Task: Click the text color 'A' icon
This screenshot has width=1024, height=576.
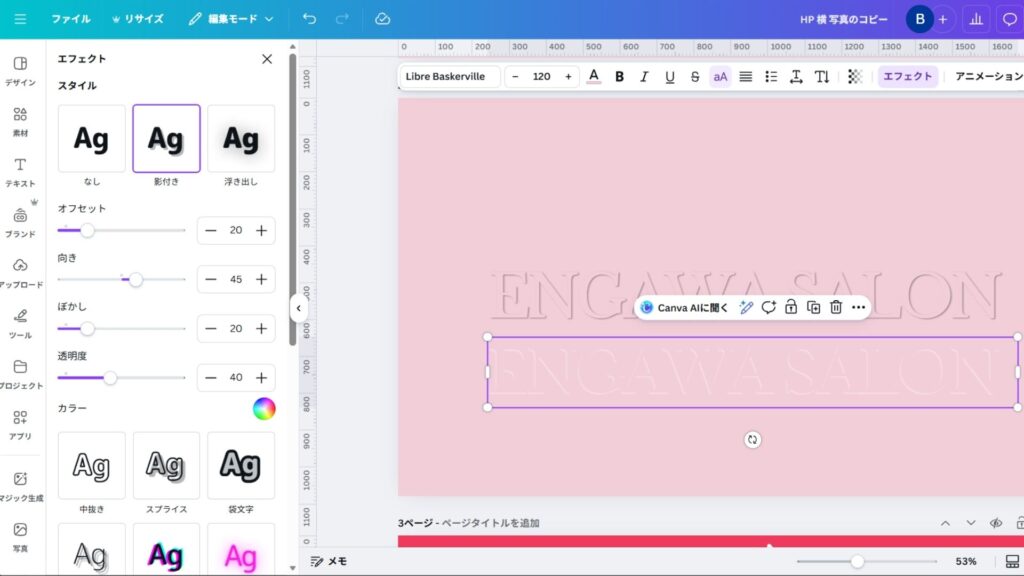Action: 594,77
